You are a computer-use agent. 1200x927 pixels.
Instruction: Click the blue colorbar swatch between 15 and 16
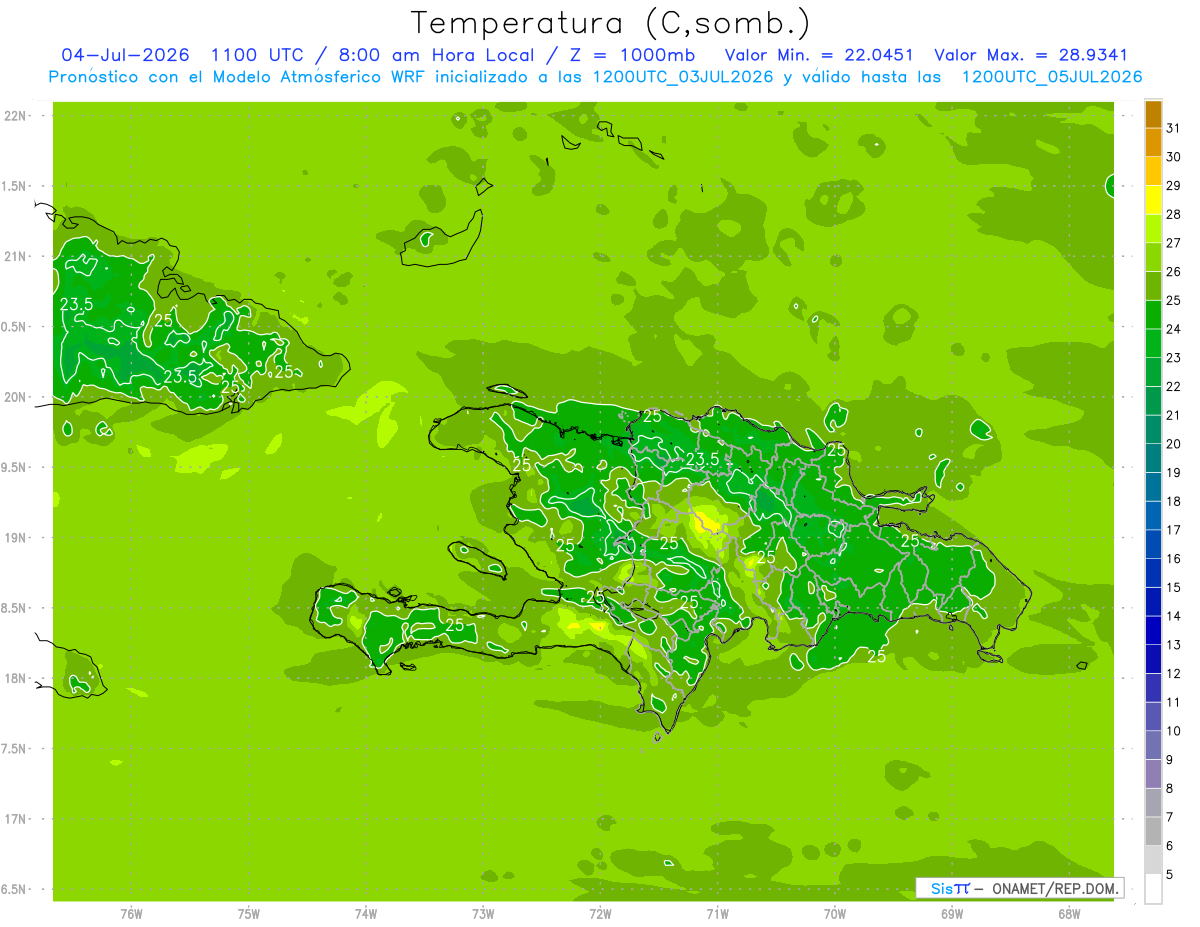(x=1153, y=573)
